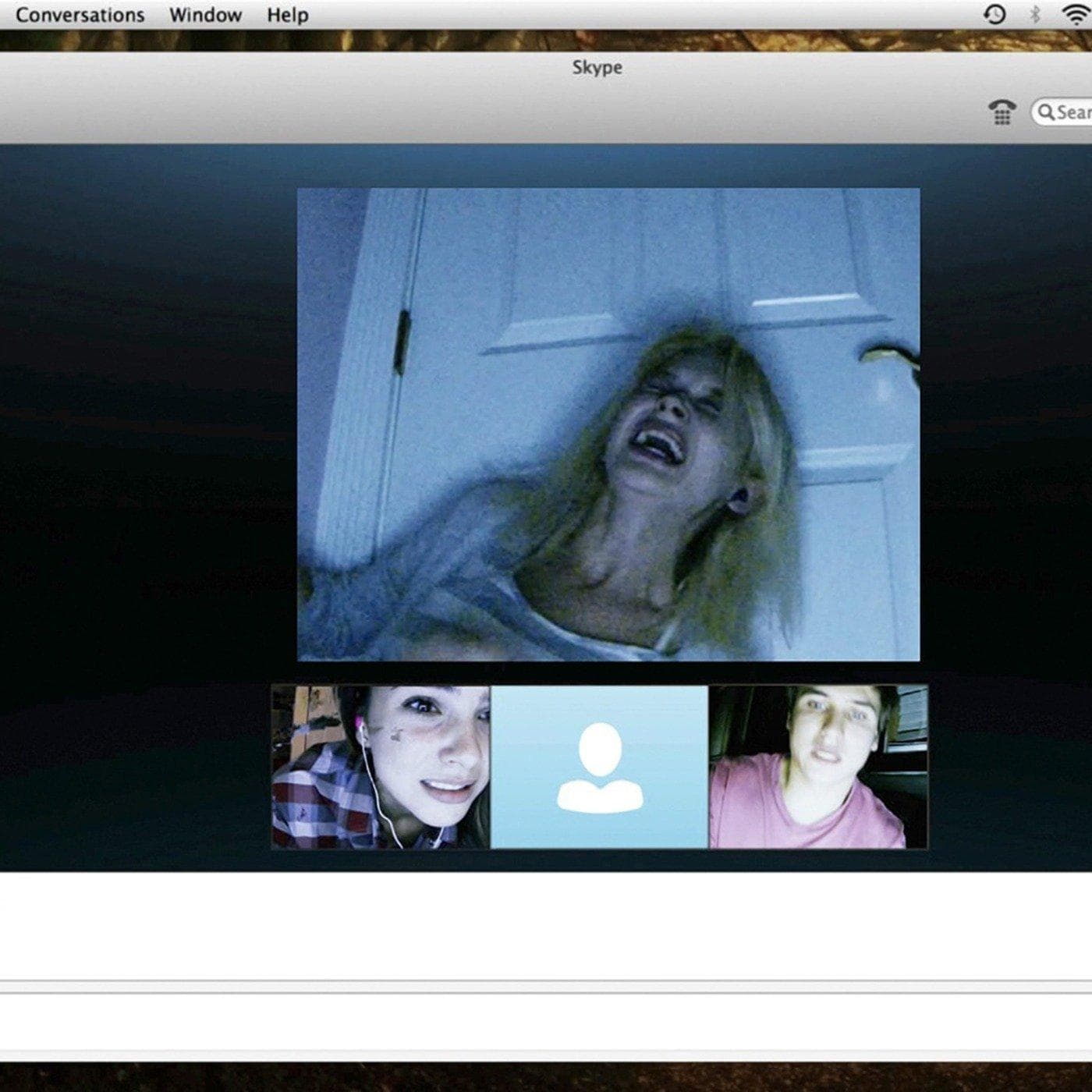Select the large video of blonde caller

(x=608, y=424)
